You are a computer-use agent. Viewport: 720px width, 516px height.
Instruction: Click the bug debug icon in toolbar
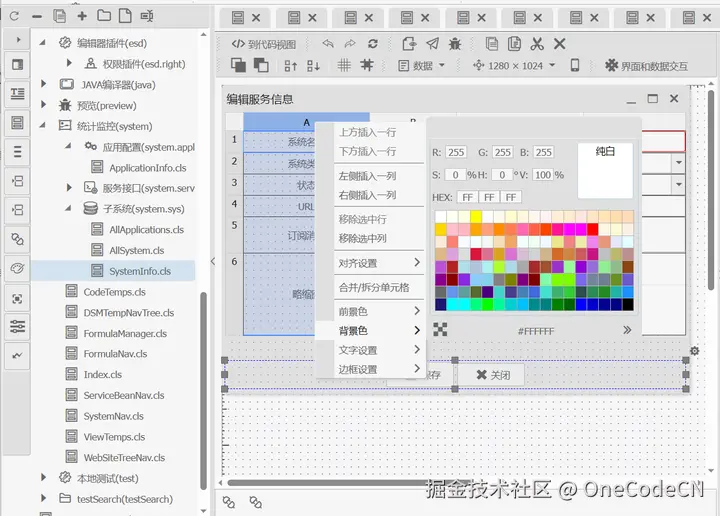455,43
